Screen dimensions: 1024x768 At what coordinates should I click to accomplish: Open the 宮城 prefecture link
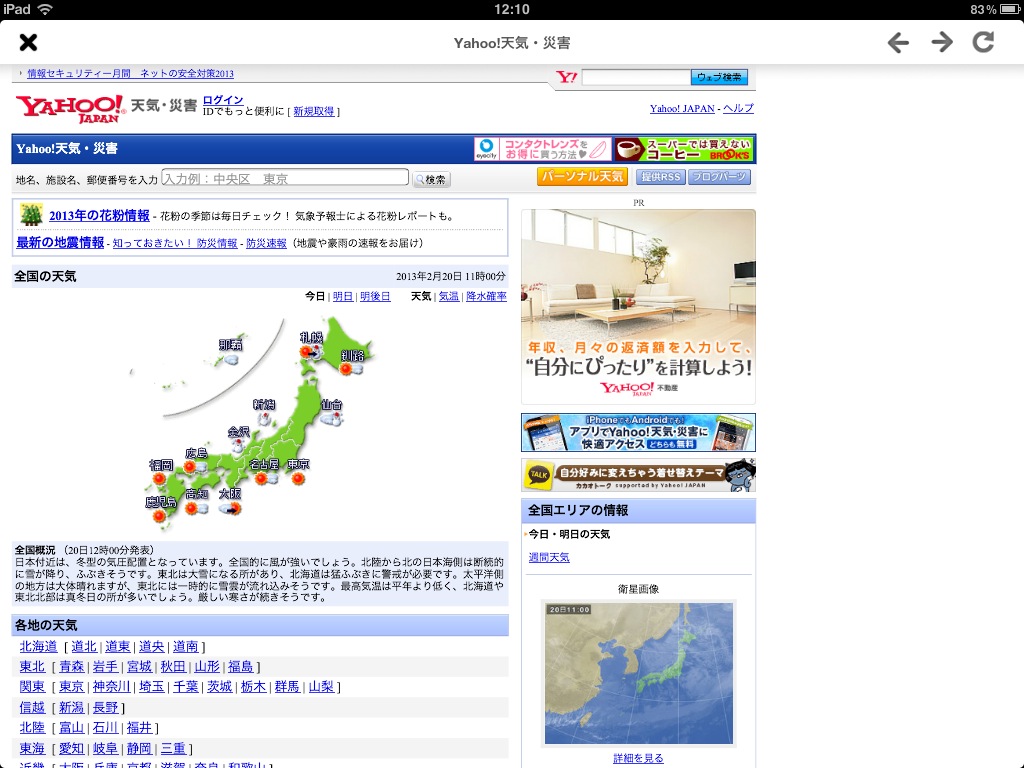click(x=139, y=667)
